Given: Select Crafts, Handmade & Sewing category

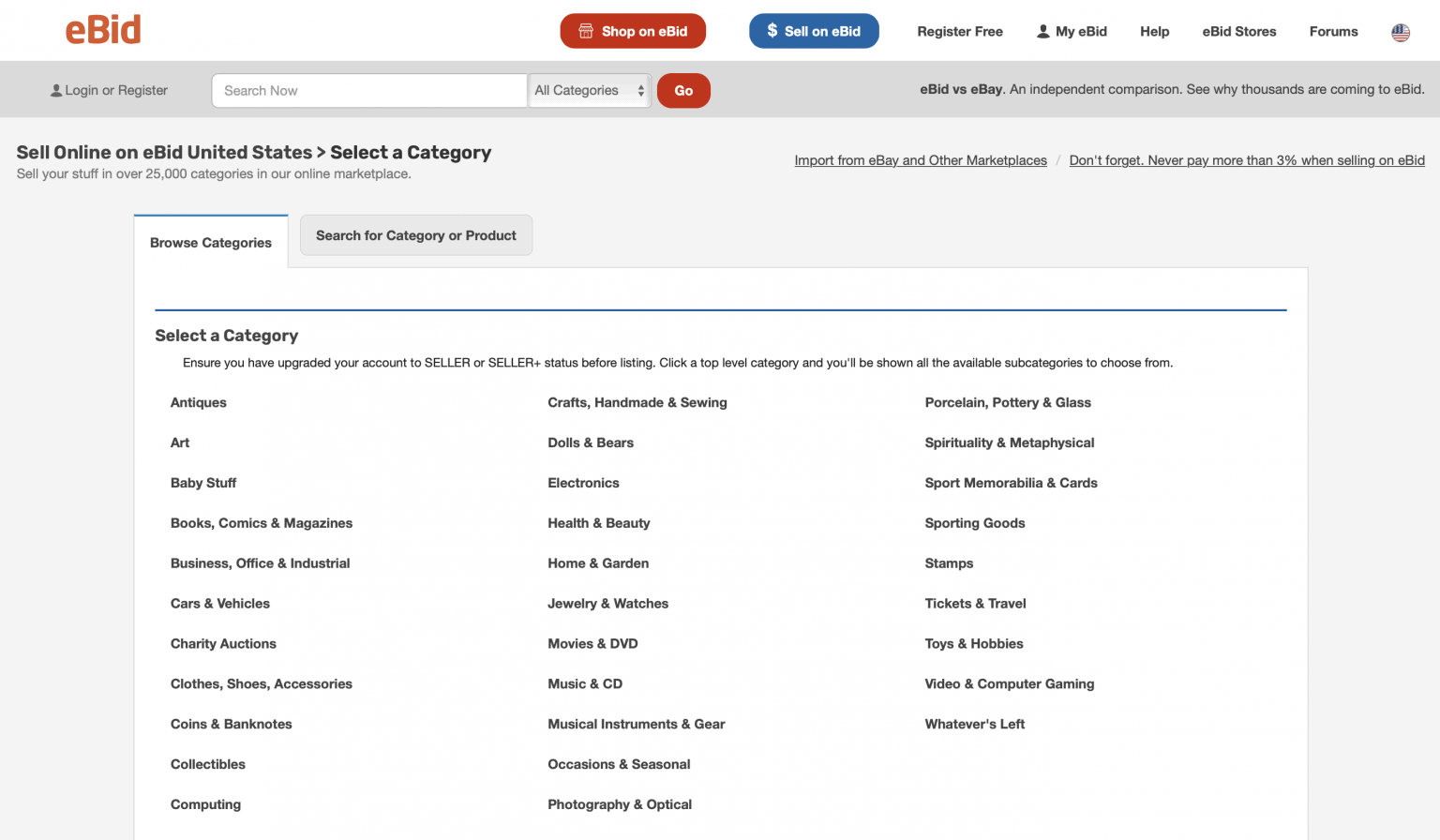Looking at the screenshot, I should pyautogui.click(x=637, y=403).
